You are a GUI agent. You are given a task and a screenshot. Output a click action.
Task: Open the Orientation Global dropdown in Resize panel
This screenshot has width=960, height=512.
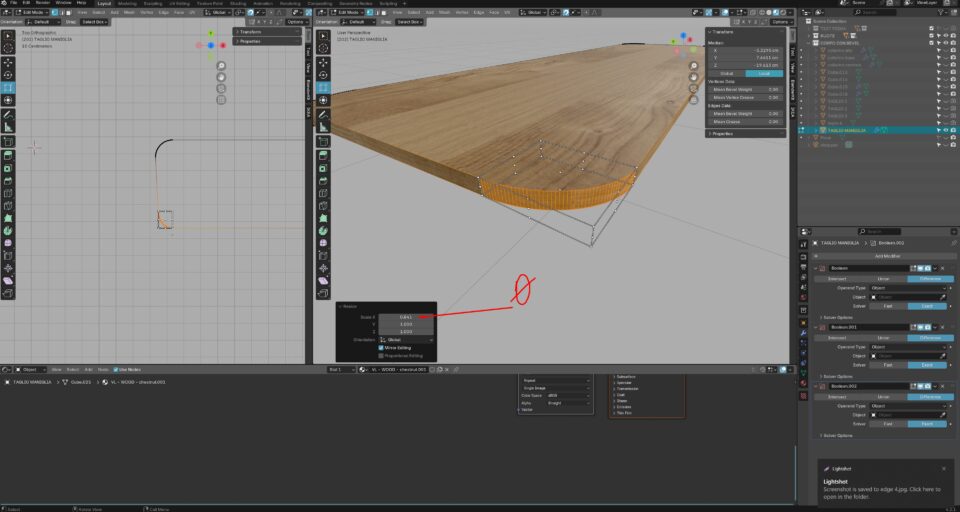pyautogui.click(x=407, y=340)
